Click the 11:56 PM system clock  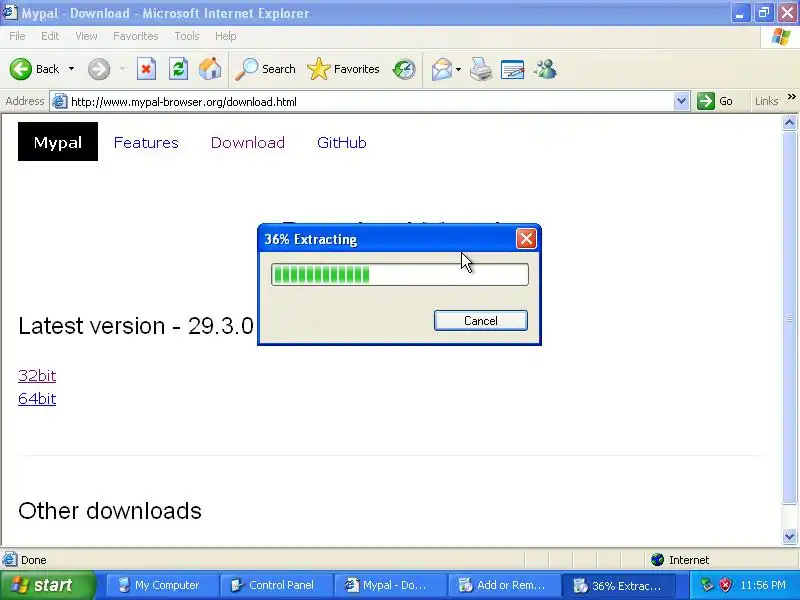click(x=763, y=585)
